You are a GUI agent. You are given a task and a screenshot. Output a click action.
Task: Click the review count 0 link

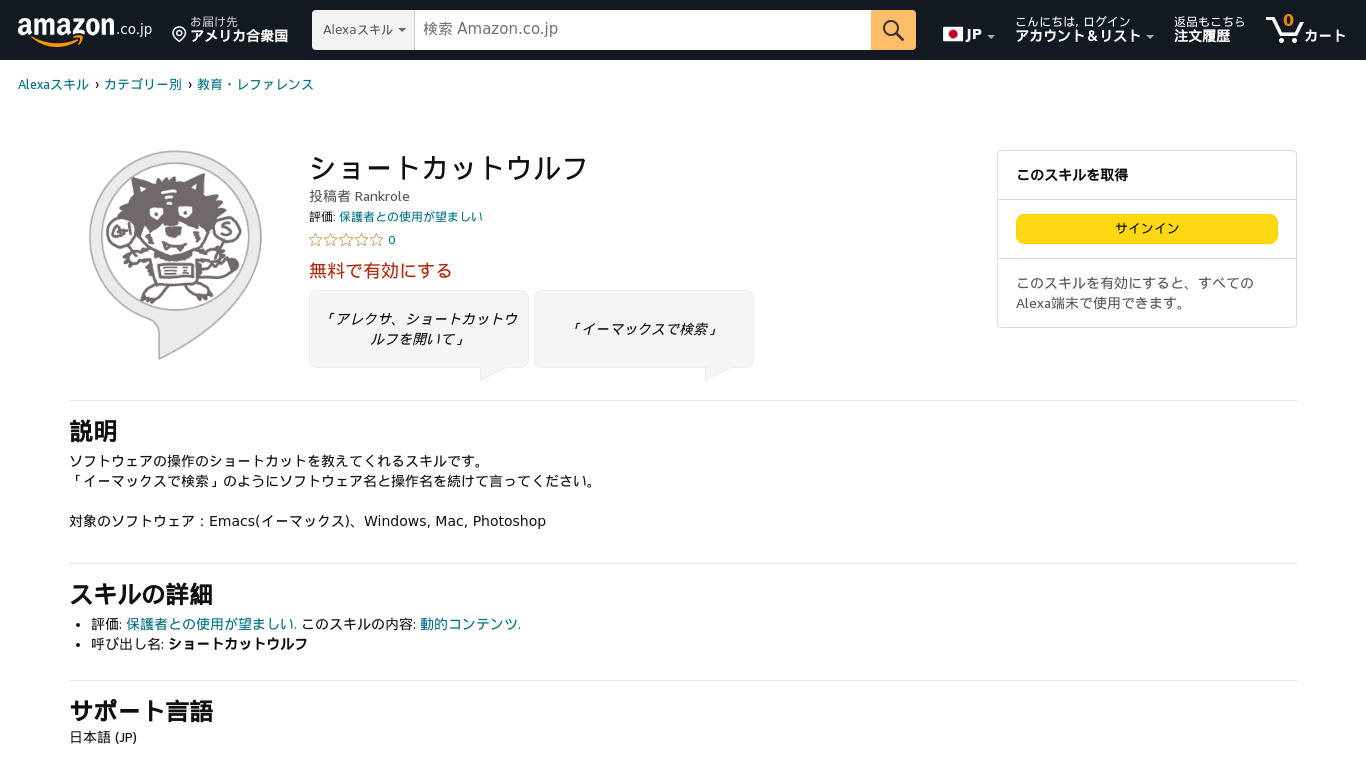(x=392, y=240)
